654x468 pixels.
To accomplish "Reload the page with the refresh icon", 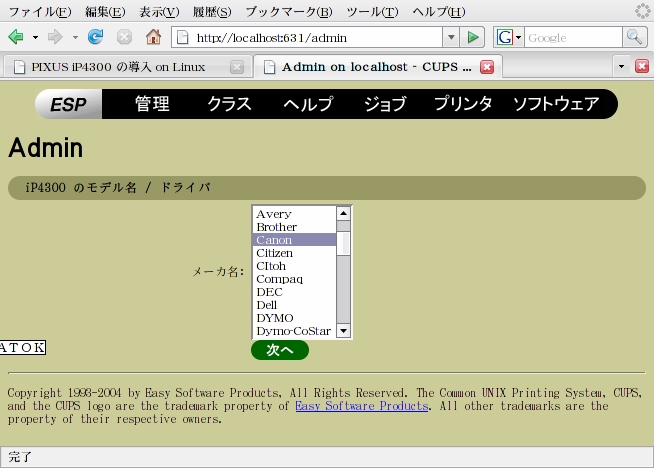I will pos(96,37).
